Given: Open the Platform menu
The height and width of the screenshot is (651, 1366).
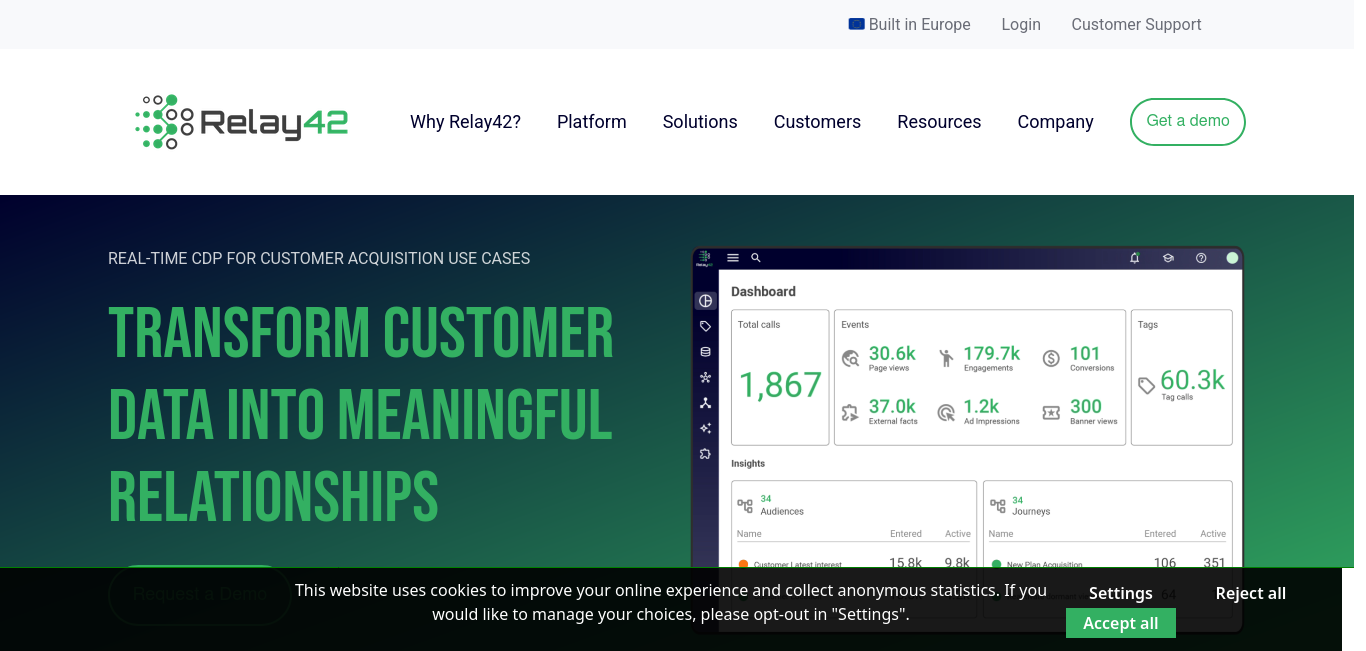Looking at the screenshot, I should (x=592, y=122).
